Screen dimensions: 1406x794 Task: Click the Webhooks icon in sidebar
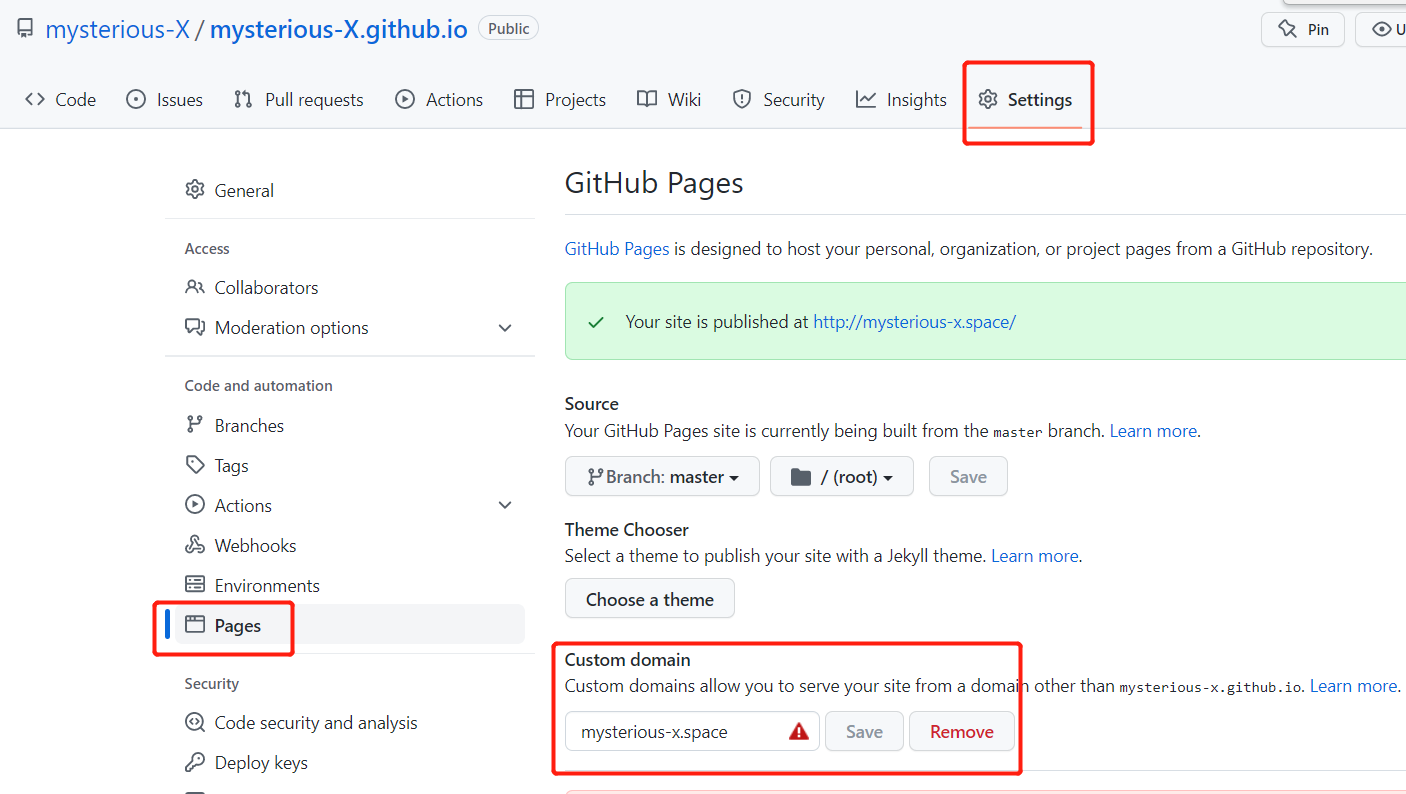coord(195,545)
